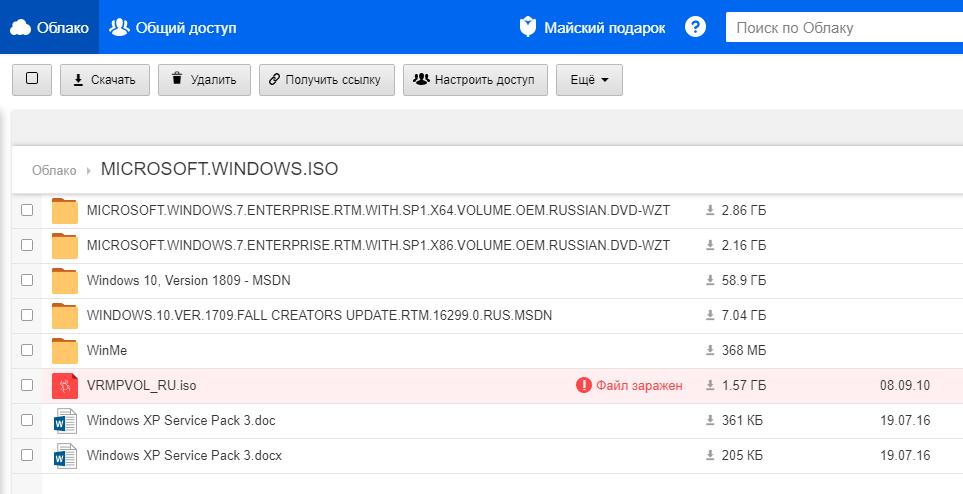
Task: Switch to Общий доступ tab
Action: coord(173,27)
